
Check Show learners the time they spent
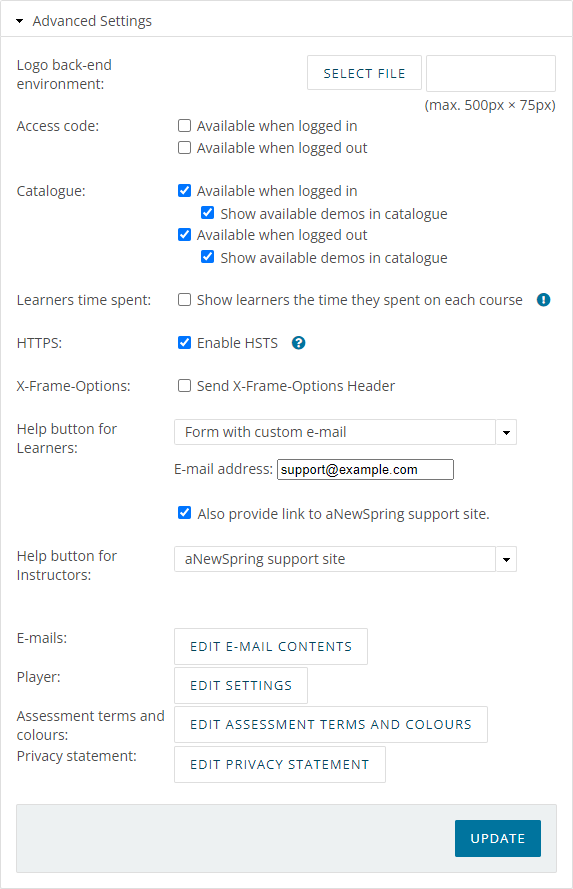(x=184, y=299)
